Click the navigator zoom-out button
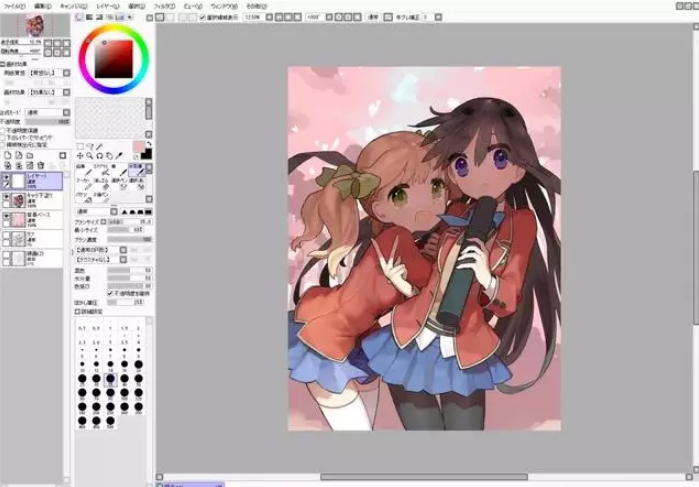The height and width of the screenshot is (487, 699). pyautogui.click(x=48, y=43)
